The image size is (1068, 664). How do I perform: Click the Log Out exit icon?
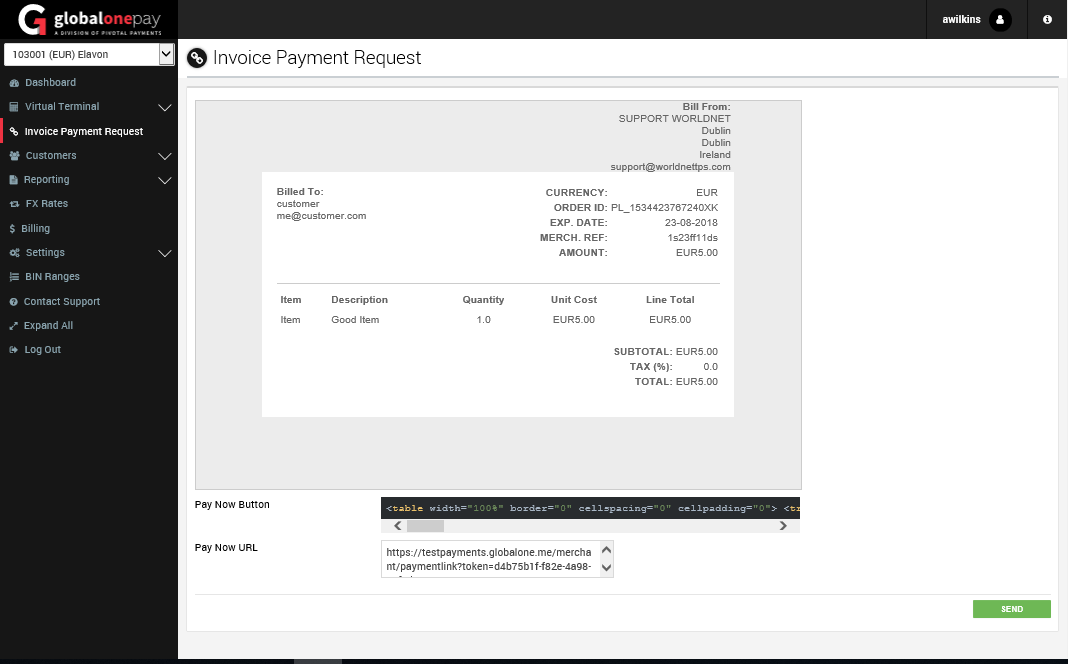point(14,349)
